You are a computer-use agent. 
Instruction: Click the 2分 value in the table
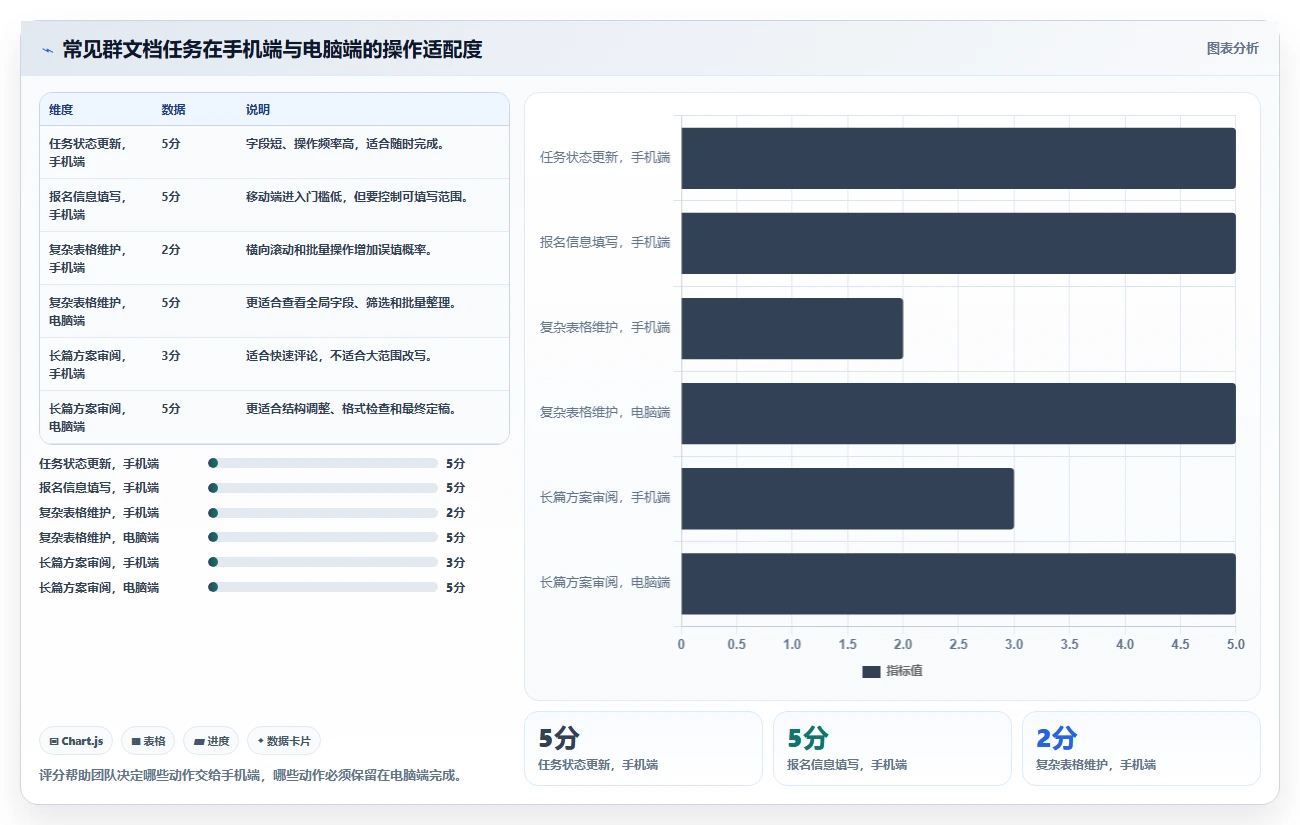(x=171, y=250)
